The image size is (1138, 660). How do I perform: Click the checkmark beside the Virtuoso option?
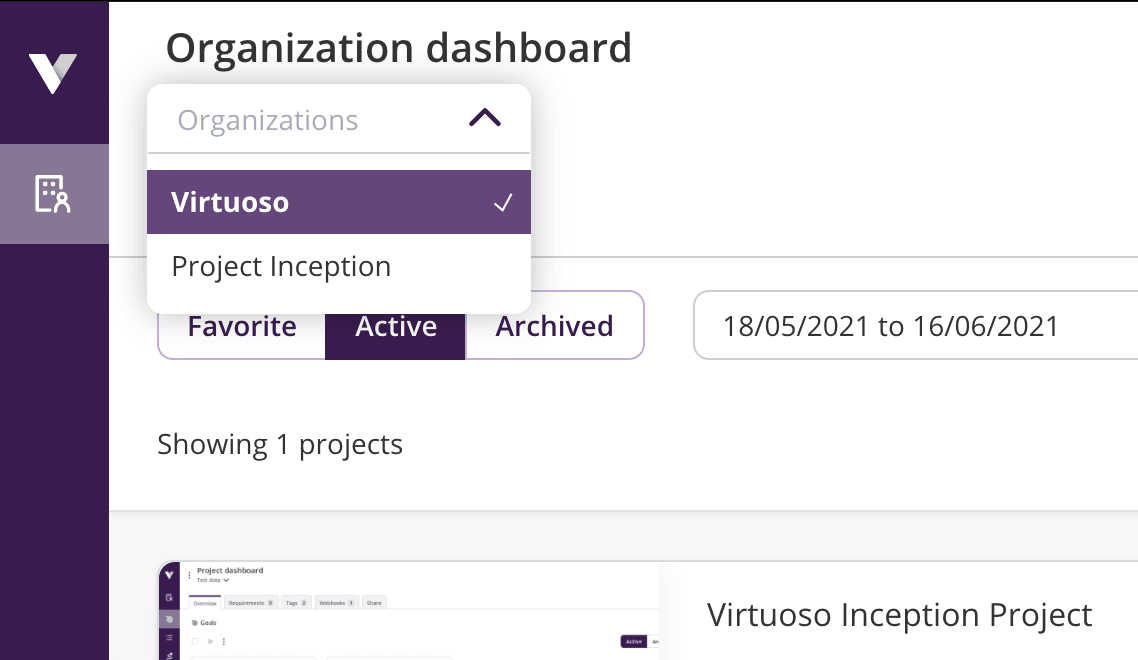[x=503, y=203]
